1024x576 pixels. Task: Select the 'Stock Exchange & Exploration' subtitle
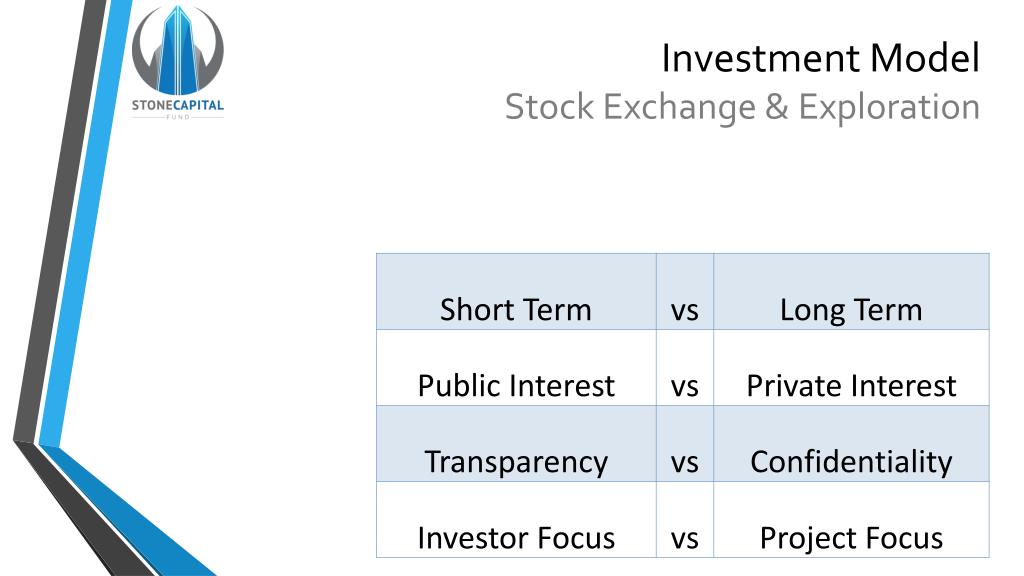(742, 107)
